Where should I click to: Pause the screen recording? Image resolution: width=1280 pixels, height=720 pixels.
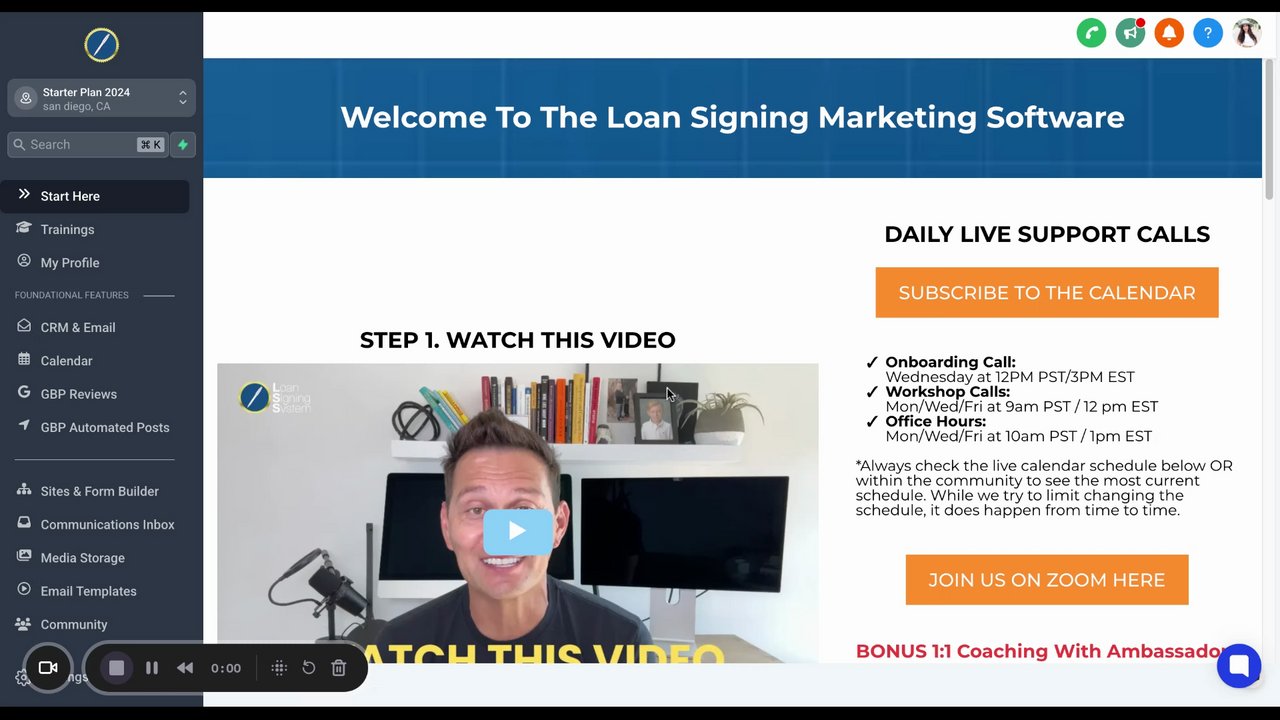click(152, 668)
